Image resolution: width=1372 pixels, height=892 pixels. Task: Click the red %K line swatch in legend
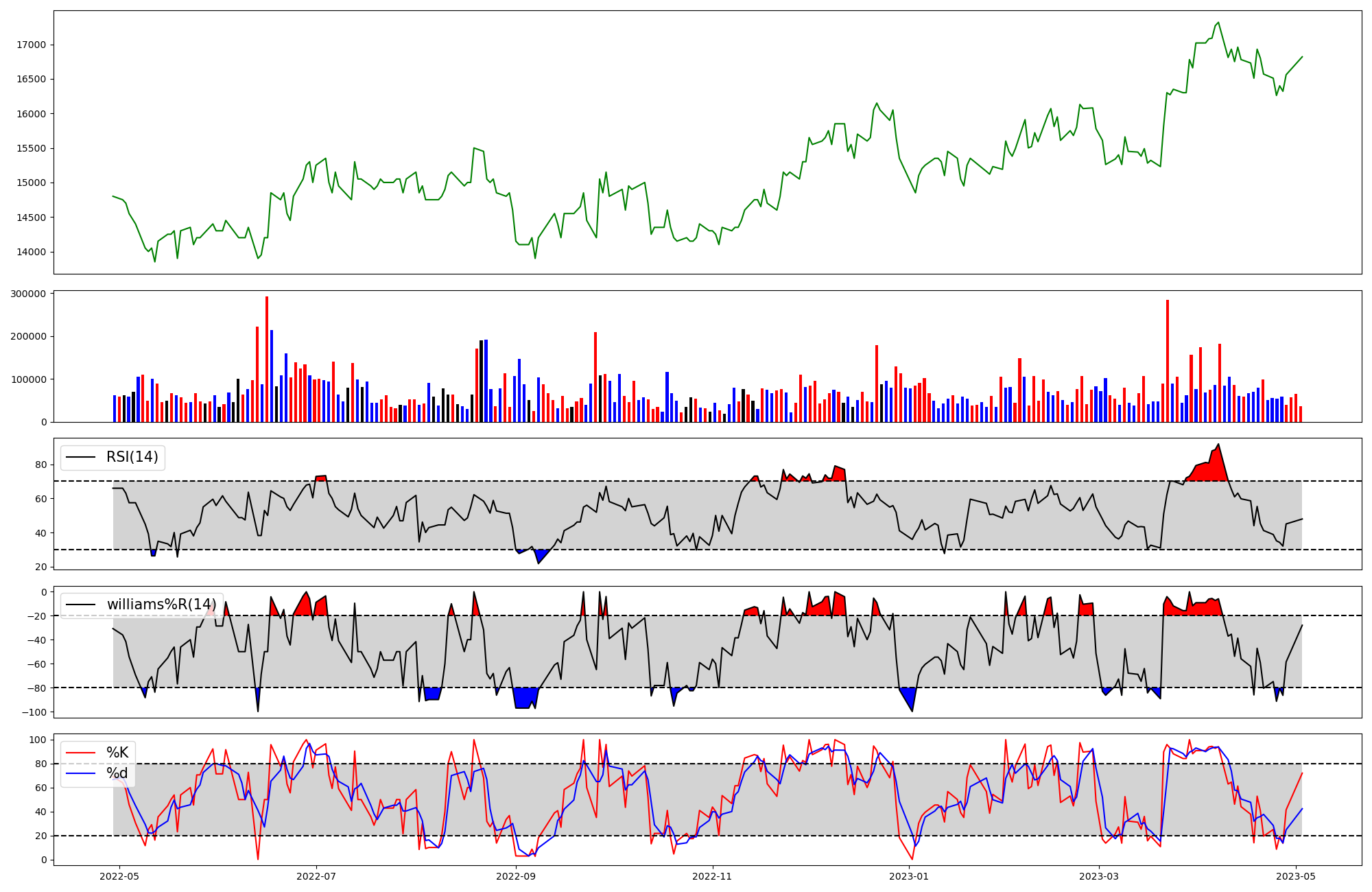pos(80,753)
